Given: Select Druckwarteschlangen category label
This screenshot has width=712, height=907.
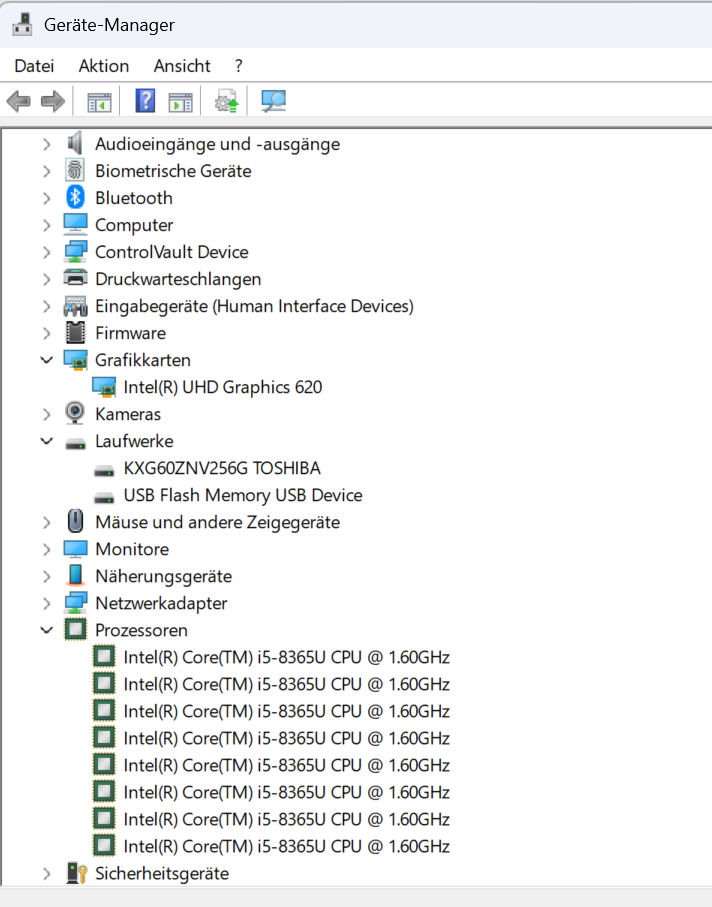Looking at the screenshot, I should (x=178, y=279).
